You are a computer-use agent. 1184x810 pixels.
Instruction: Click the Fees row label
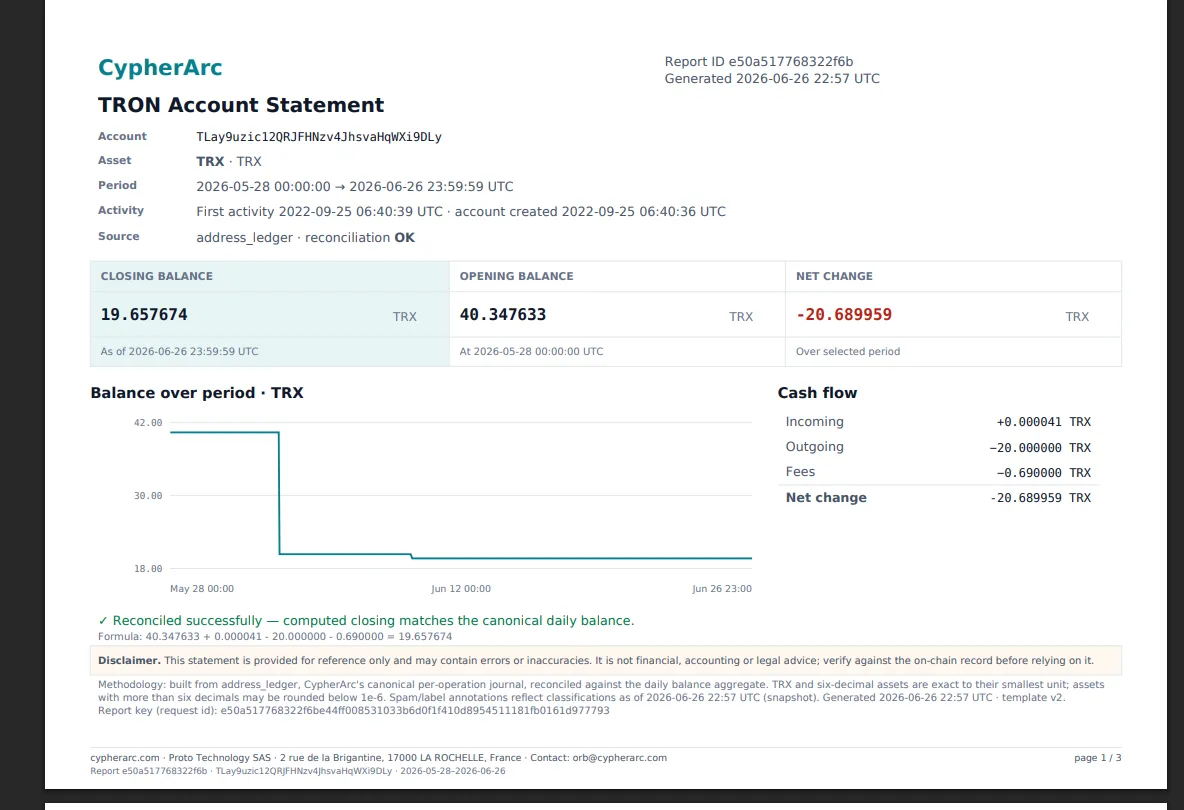pos(800,472)
